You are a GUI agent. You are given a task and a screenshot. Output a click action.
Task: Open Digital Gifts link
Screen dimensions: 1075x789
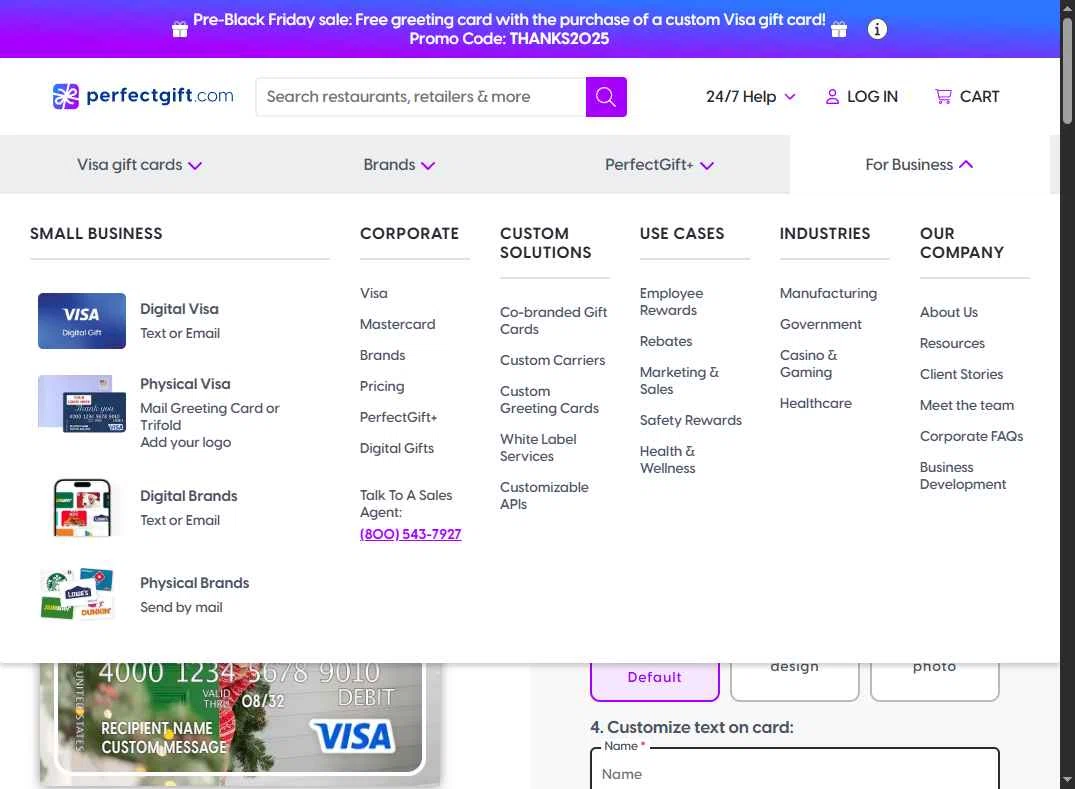click(x=397, y=448)
